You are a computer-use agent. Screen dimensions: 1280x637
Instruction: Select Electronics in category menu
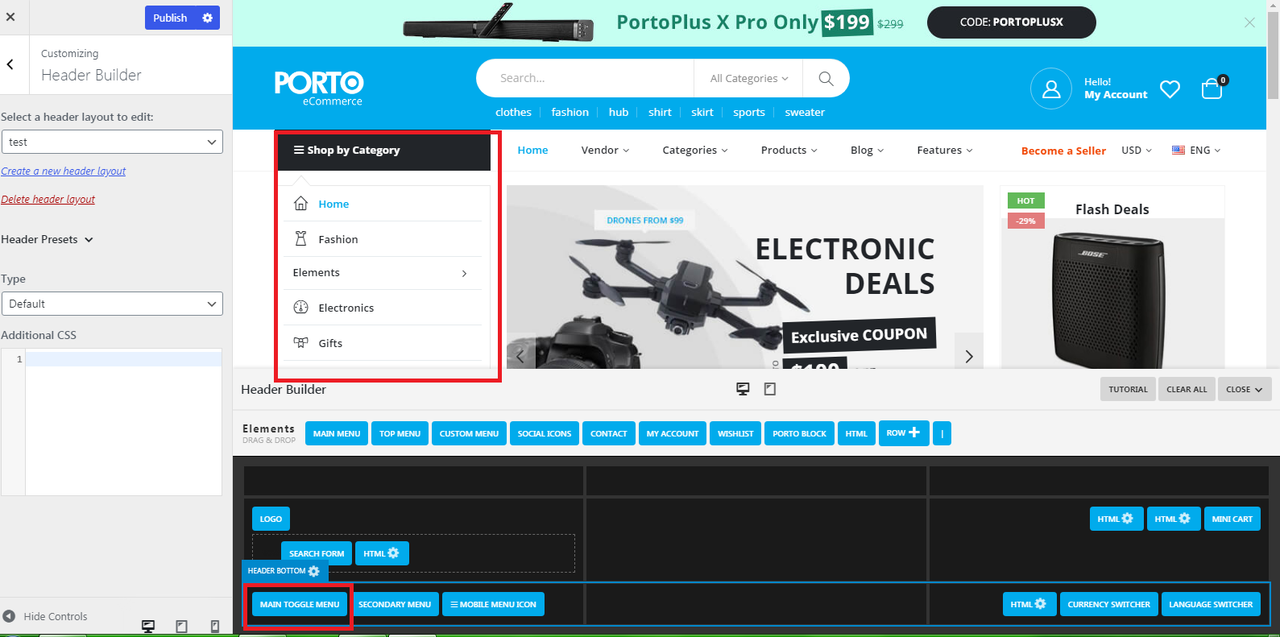(346, 308)
